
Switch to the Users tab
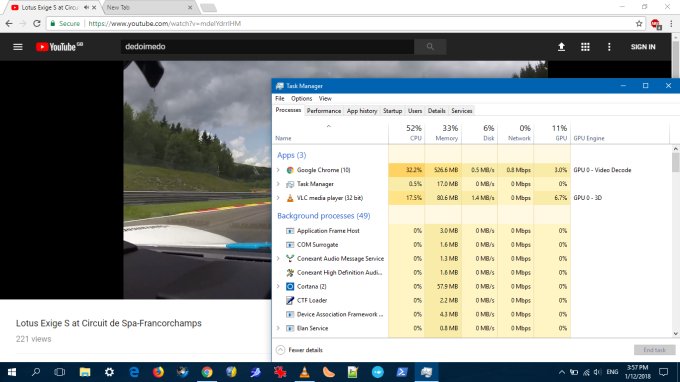pos(415,111)
